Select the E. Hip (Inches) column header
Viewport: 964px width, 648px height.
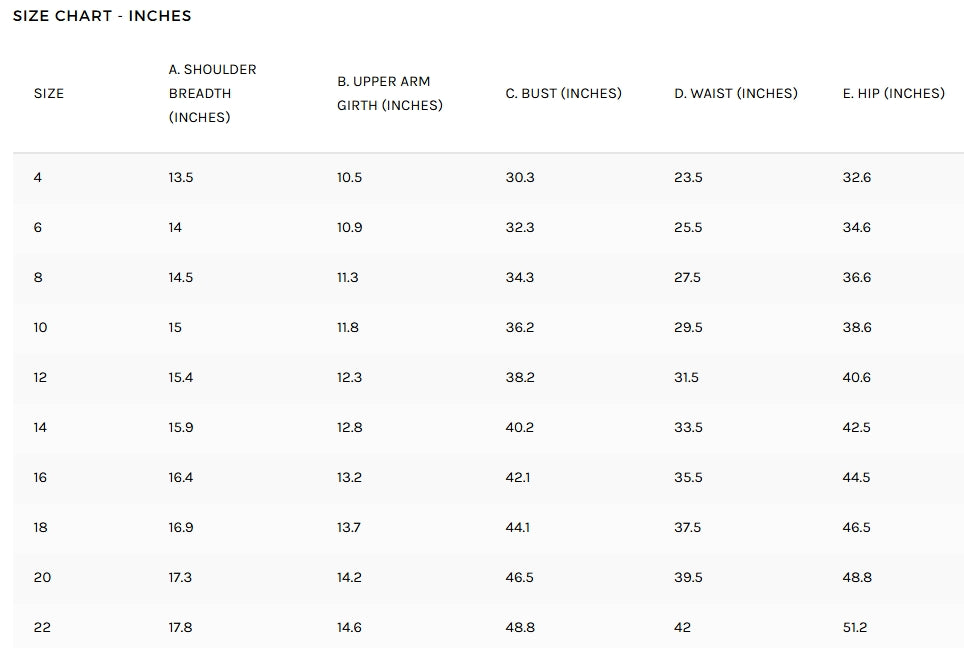pyautogui.click(x=893, y=93)
